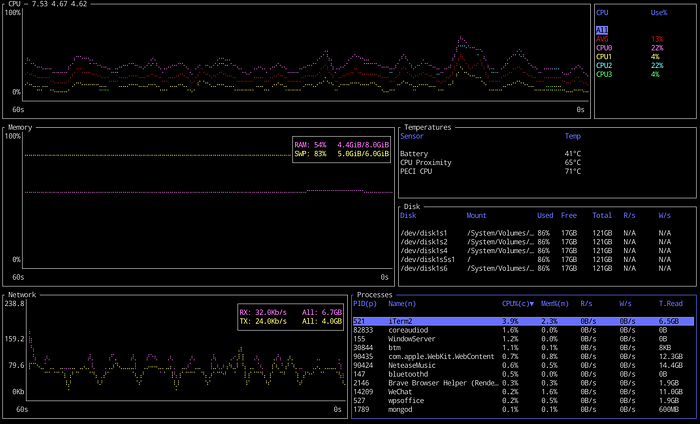Image resolution: width=700 pixels, height=424 pixels.
Task: Select the coreaudiod process
Action: (x=523, y=330)
